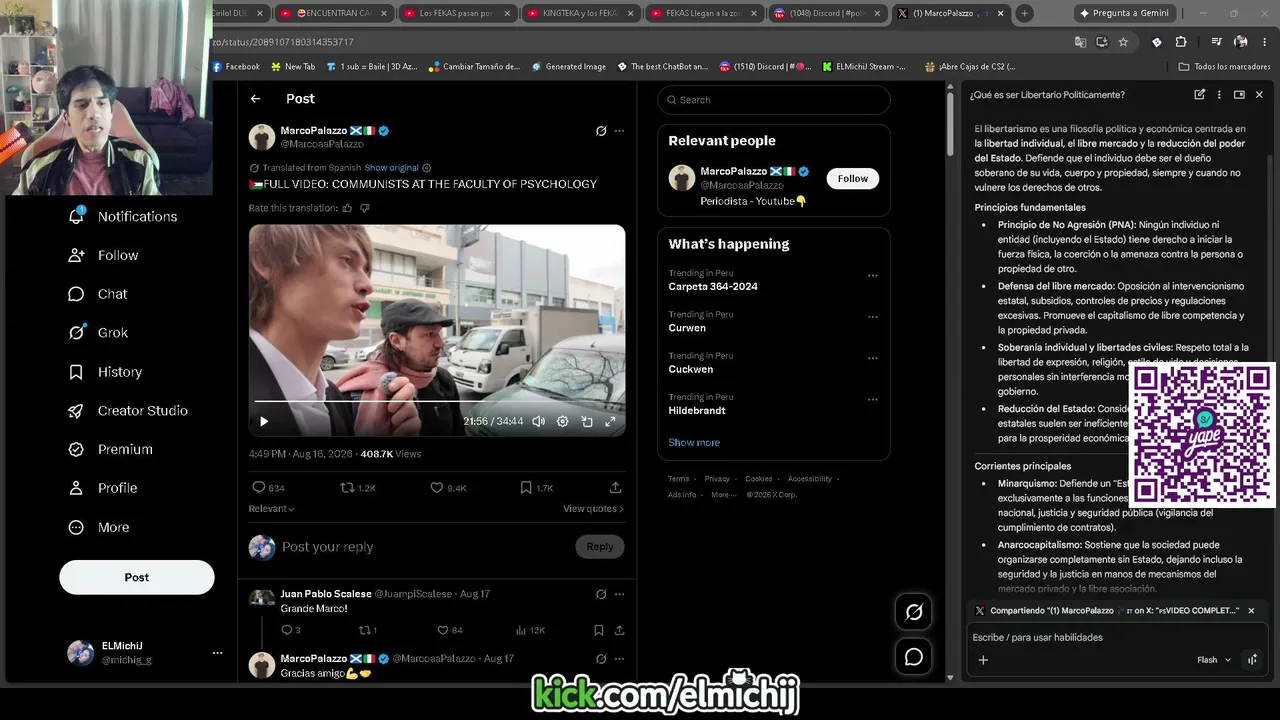Viewport: 1280px width, 720px height.
Task: Repost the post with 1.2K reposts
Action: click(x=358, y=488)
